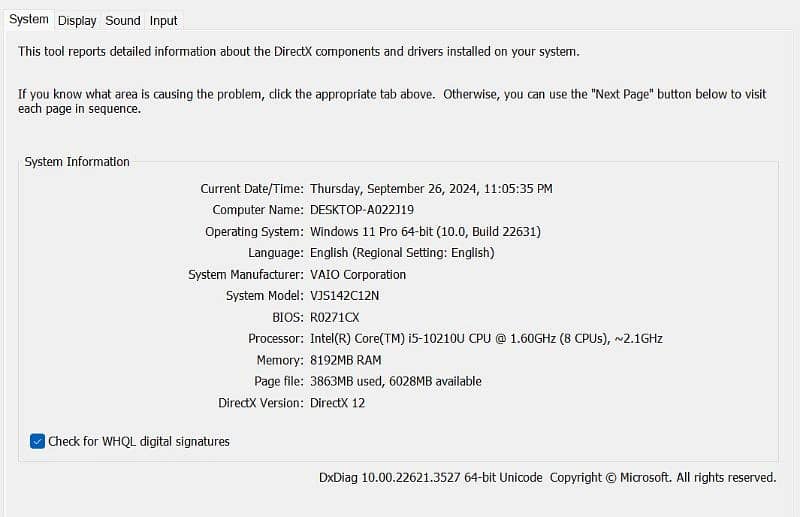The image size is (800, 517).
Task: Switch to the Display tab
Action: pyautogui.click(x=77, y=20)
